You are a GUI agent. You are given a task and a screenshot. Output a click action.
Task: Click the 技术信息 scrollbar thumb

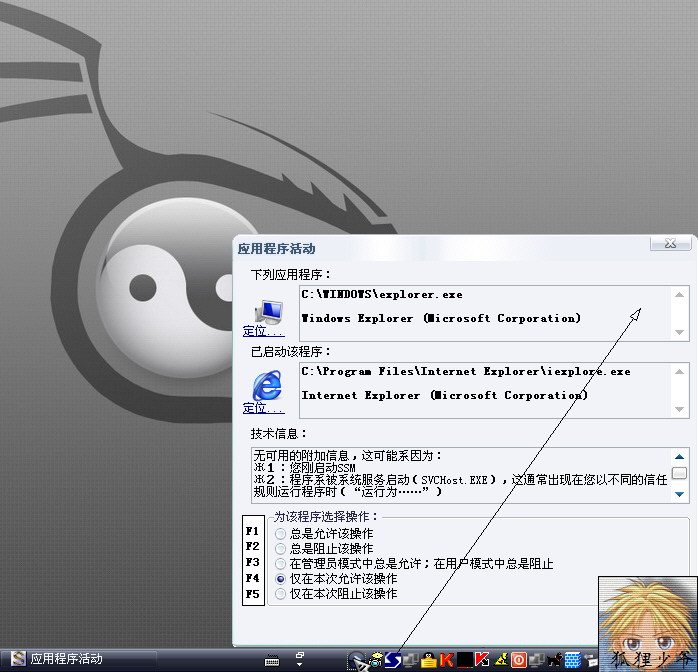coord(679,473)
